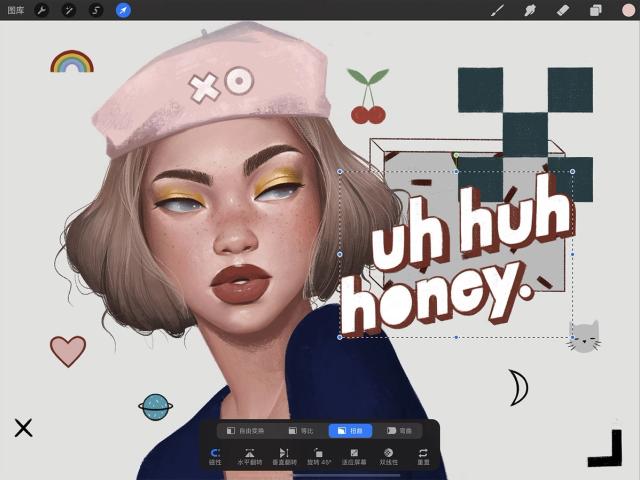Click the green rotation handle above the selection

click(456, 156)
